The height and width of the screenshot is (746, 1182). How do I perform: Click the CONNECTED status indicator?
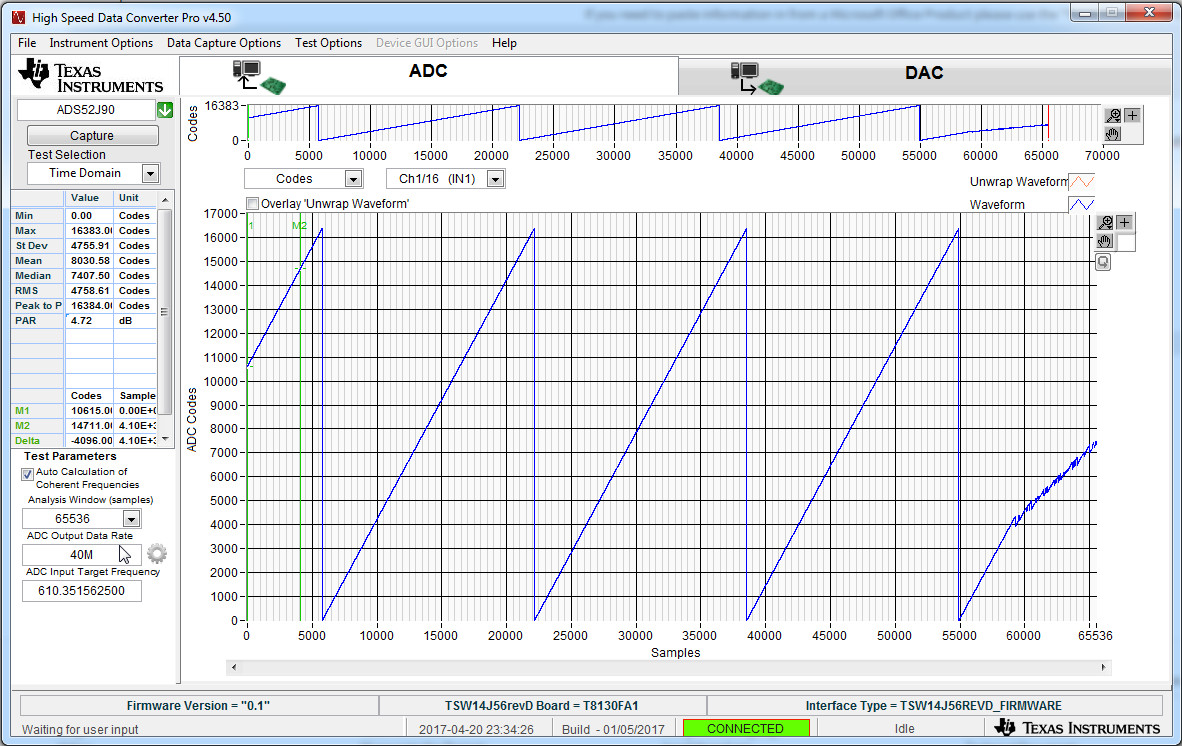(746, 729)
